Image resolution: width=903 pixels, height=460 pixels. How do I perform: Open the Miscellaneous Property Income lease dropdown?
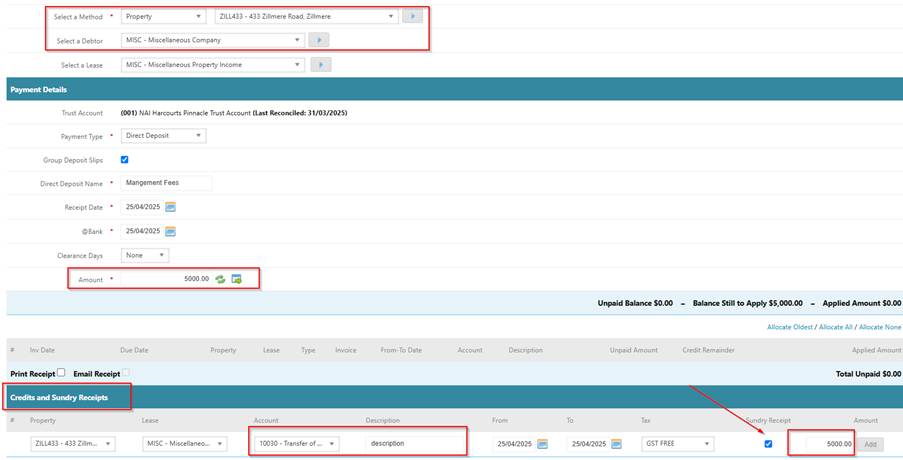(213, 65)
